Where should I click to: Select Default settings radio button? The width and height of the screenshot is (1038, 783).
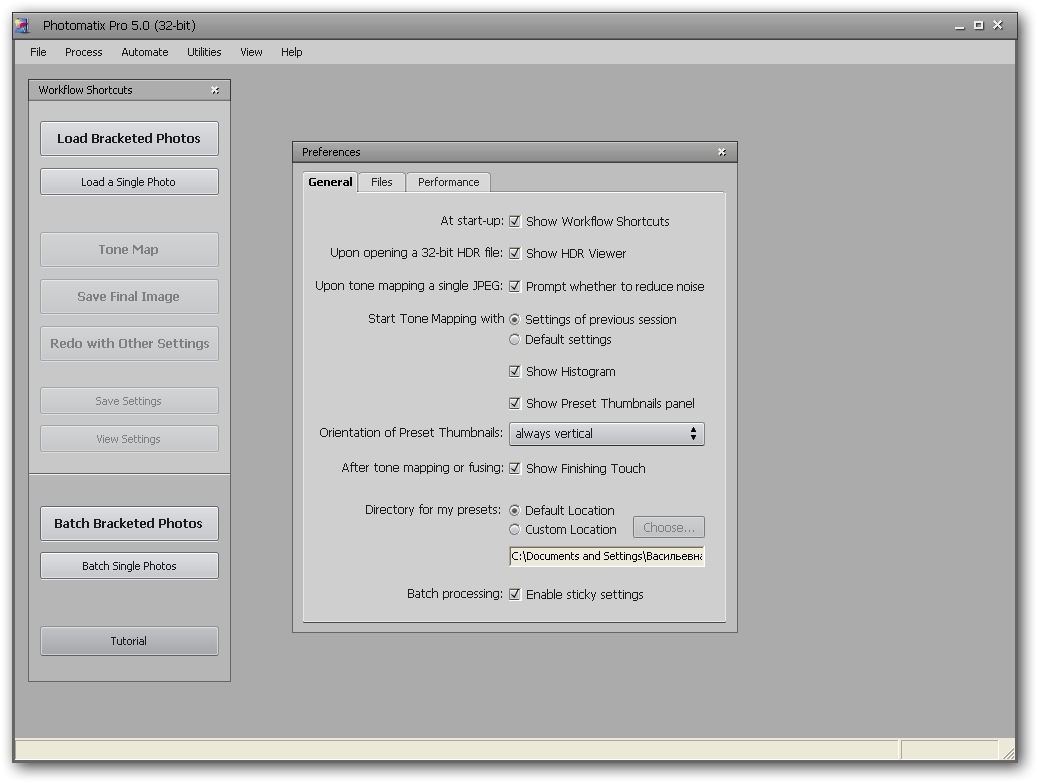click(x=514, y=340)
